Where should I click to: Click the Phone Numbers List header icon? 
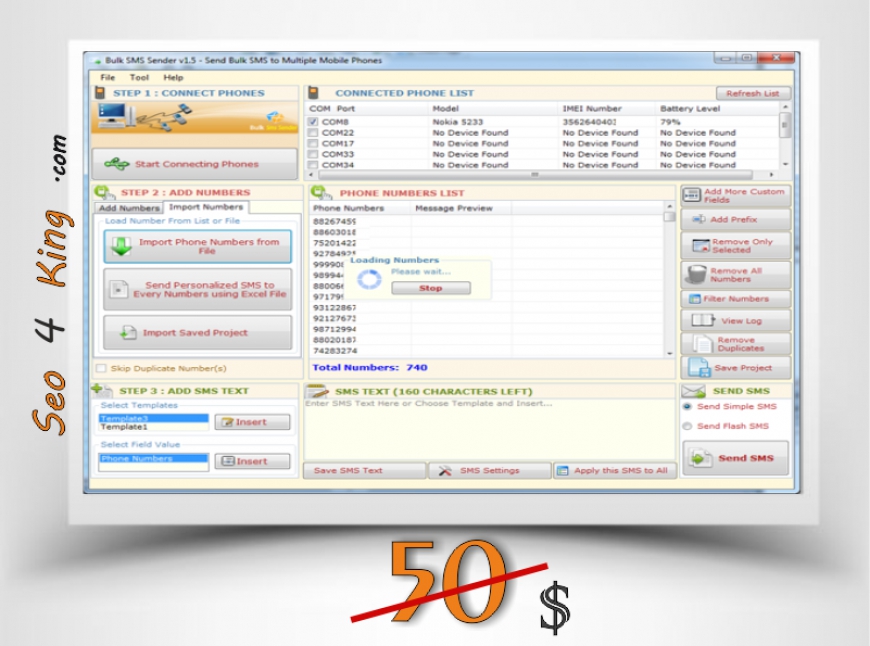click(320, 193)
